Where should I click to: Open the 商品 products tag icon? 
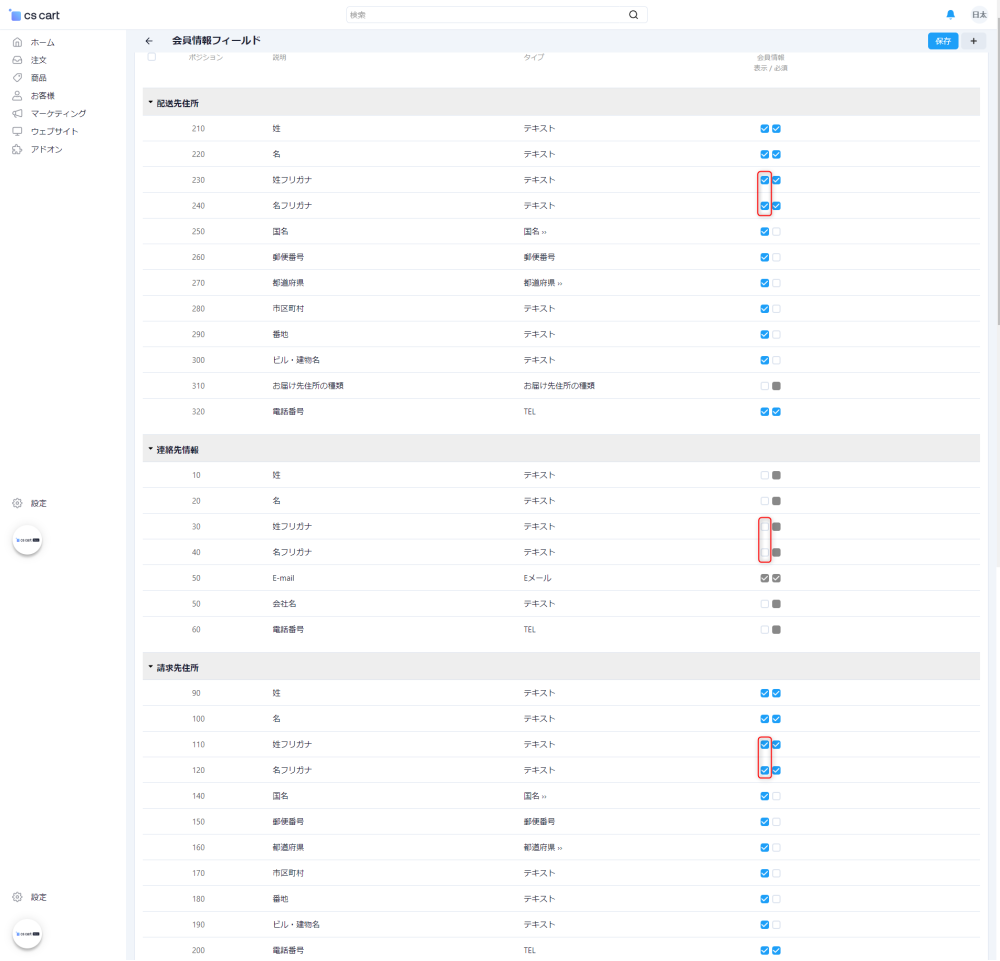click(17, 78)
